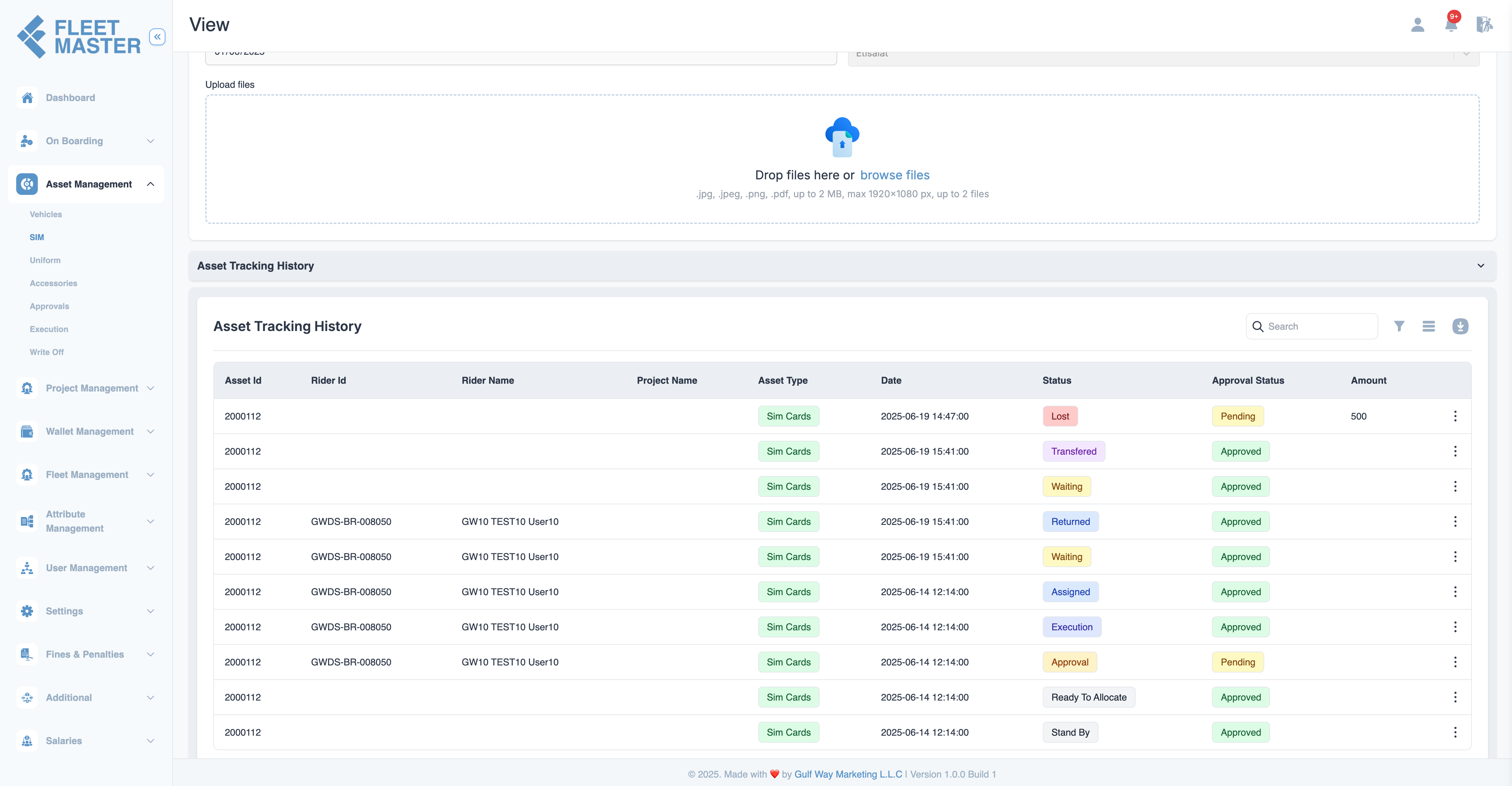Open row actions for the Assigned entry
1512x786 pixels.
coord(1455,591)
